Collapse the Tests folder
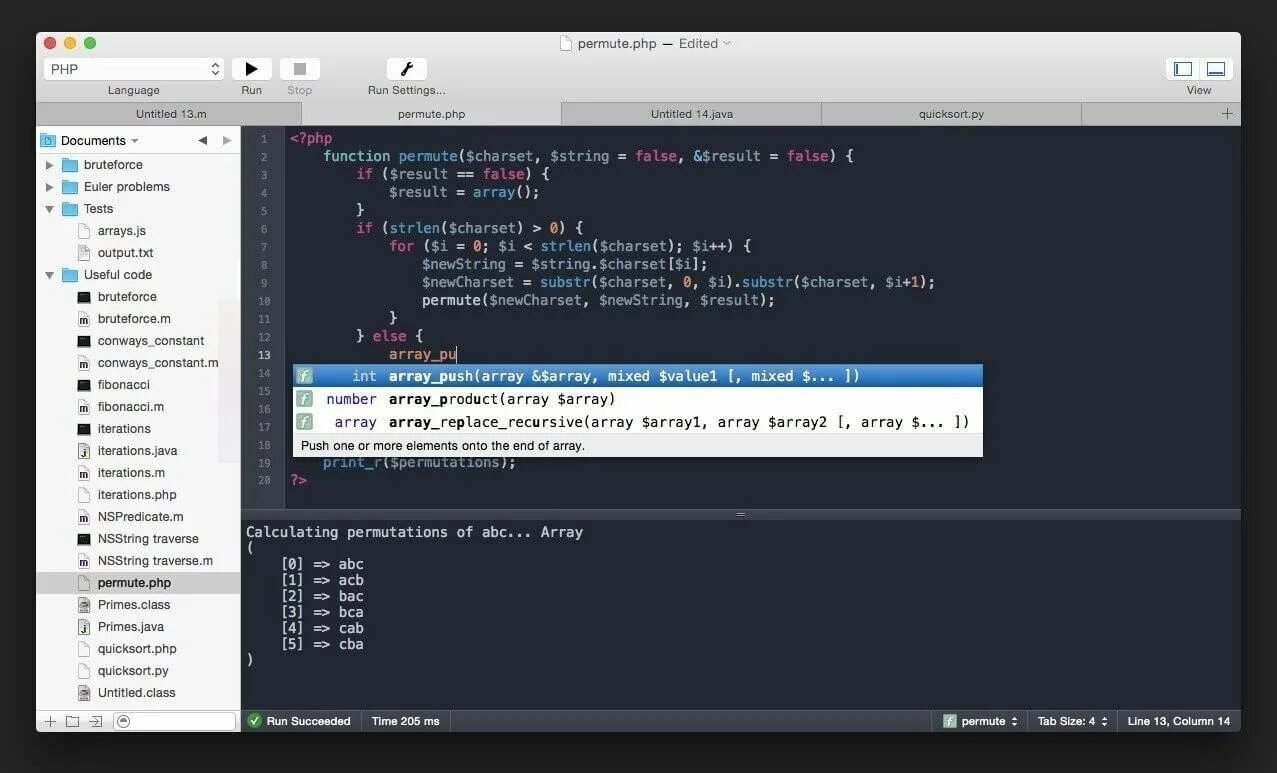1277x773 pixels. [x=49, y=209]
